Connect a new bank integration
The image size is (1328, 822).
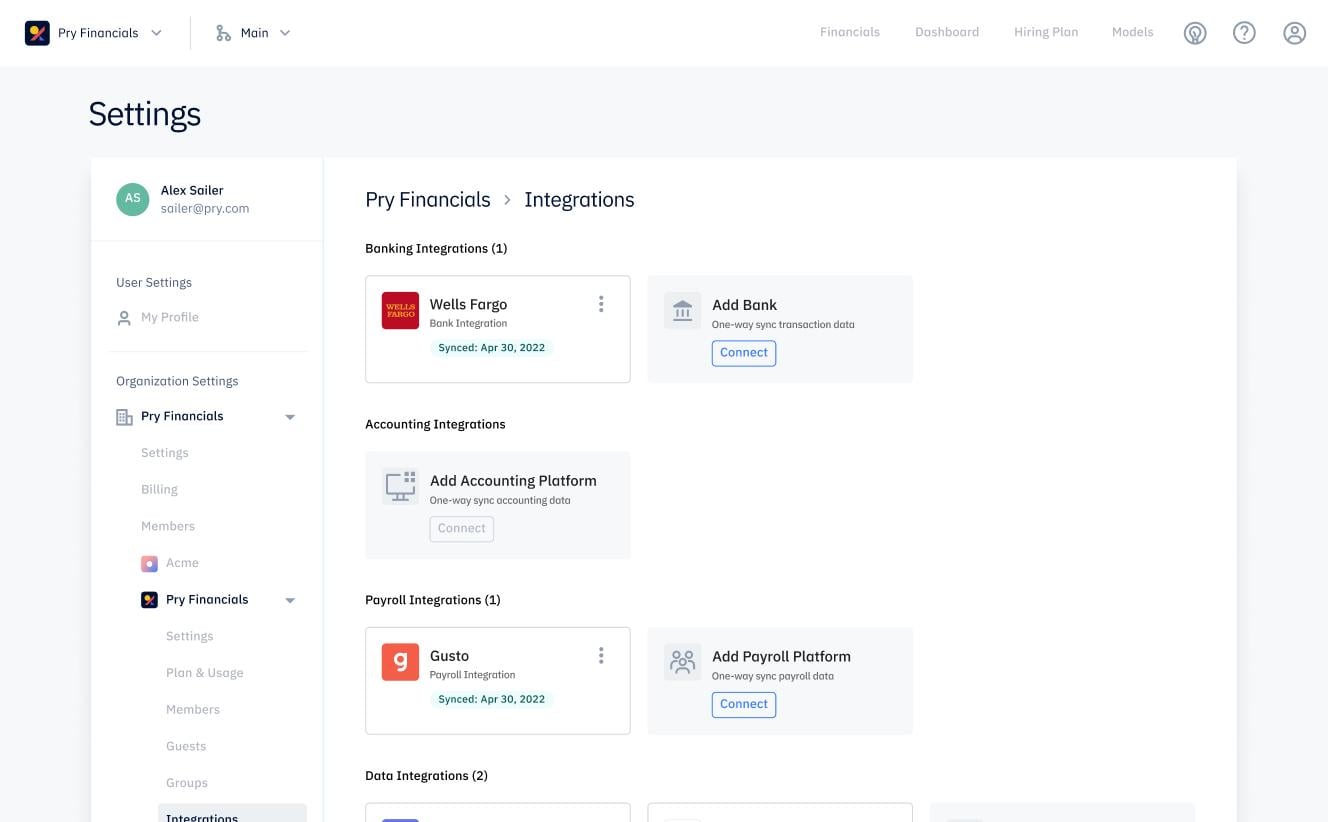[x=743, y=352]
